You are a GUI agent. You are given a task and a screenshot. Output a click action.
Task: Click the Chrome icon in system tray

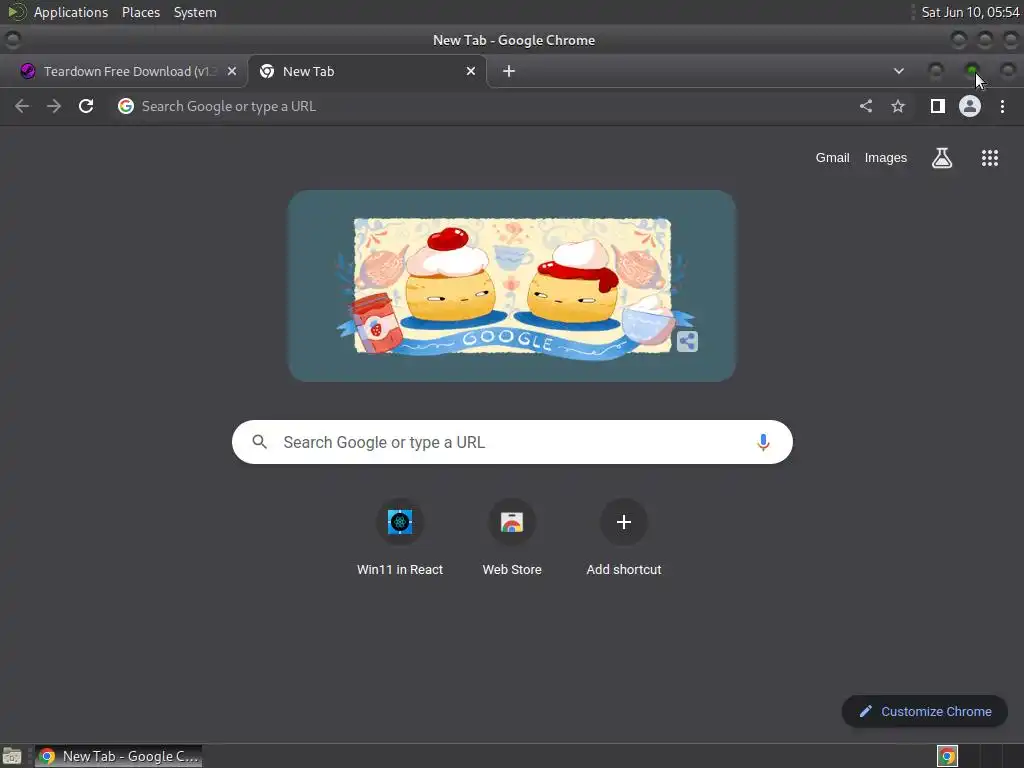tap(947, 756)
